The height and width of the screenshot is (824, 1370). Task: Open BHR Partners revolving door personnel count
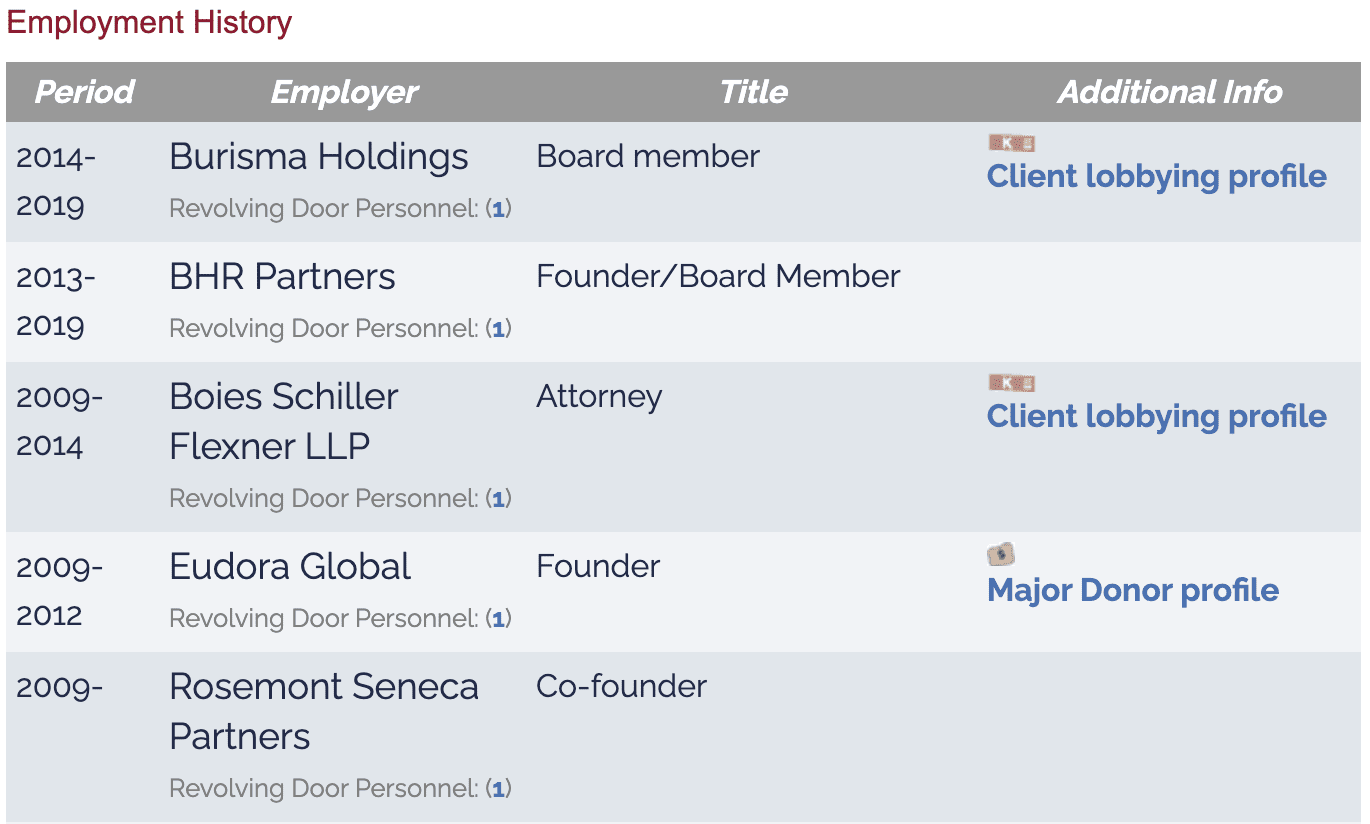[x=498, y=329]
